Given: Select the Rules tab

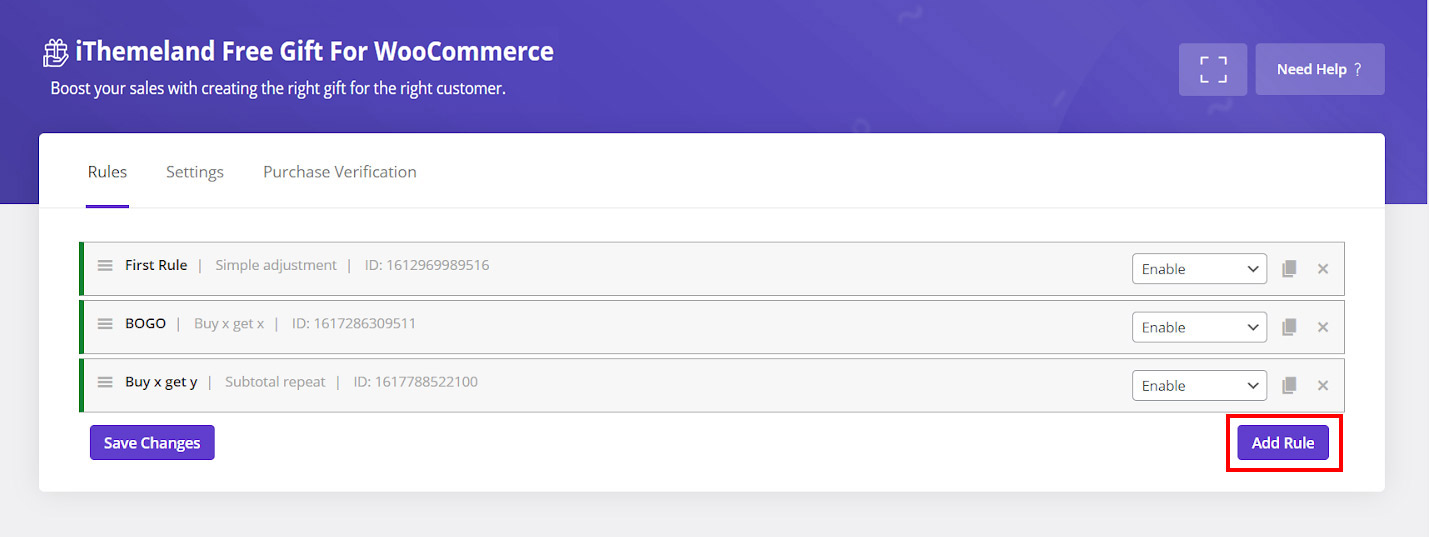Looking at the screenshot, I should click(x=107, y=172).
